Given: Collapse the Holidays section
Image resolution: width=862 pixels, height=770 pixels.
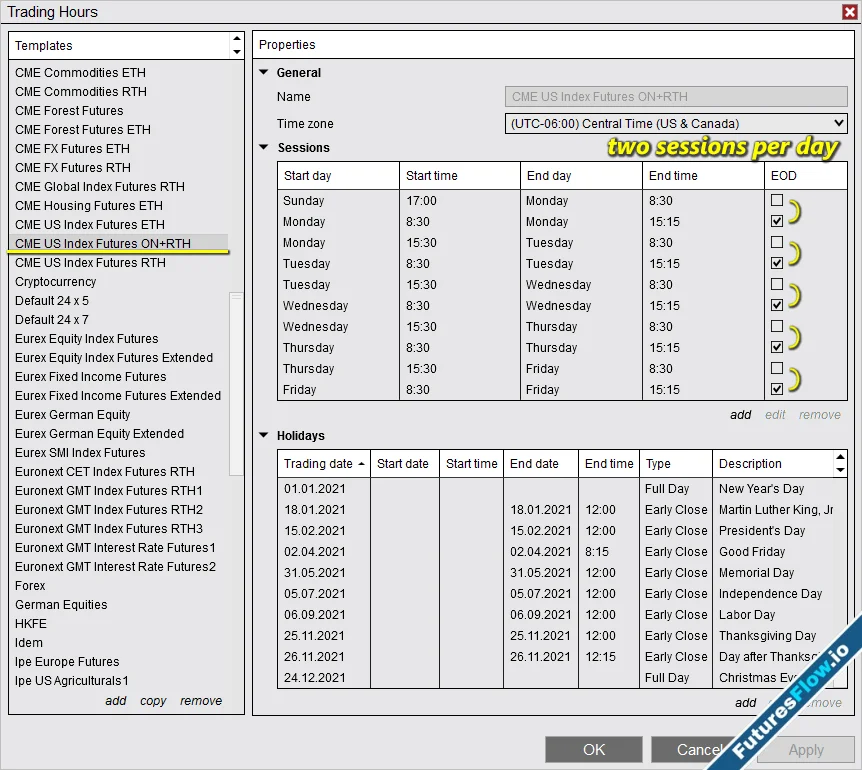Looking at the screenshot, I should coord(264,435).
